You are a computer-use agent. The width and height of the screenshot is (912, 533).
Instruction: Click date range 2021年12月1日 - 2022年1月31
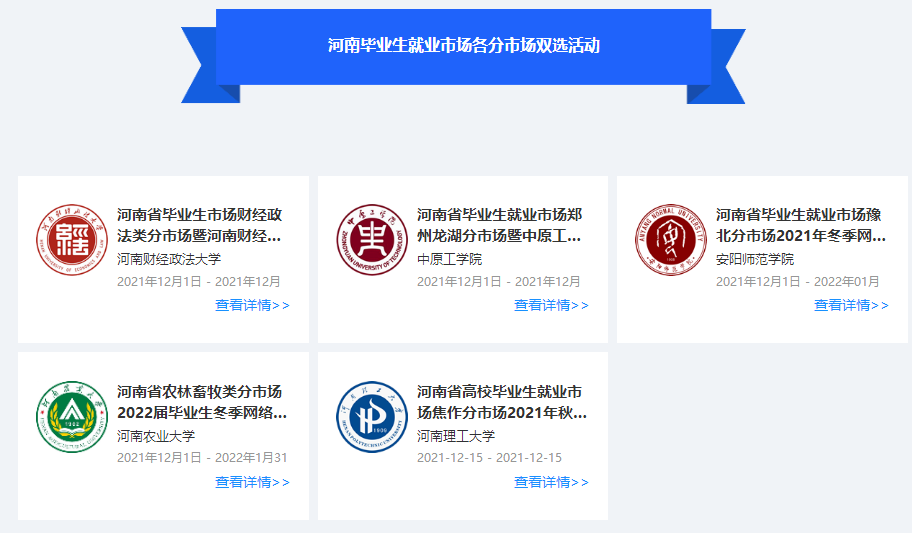[x=202, y=458]
